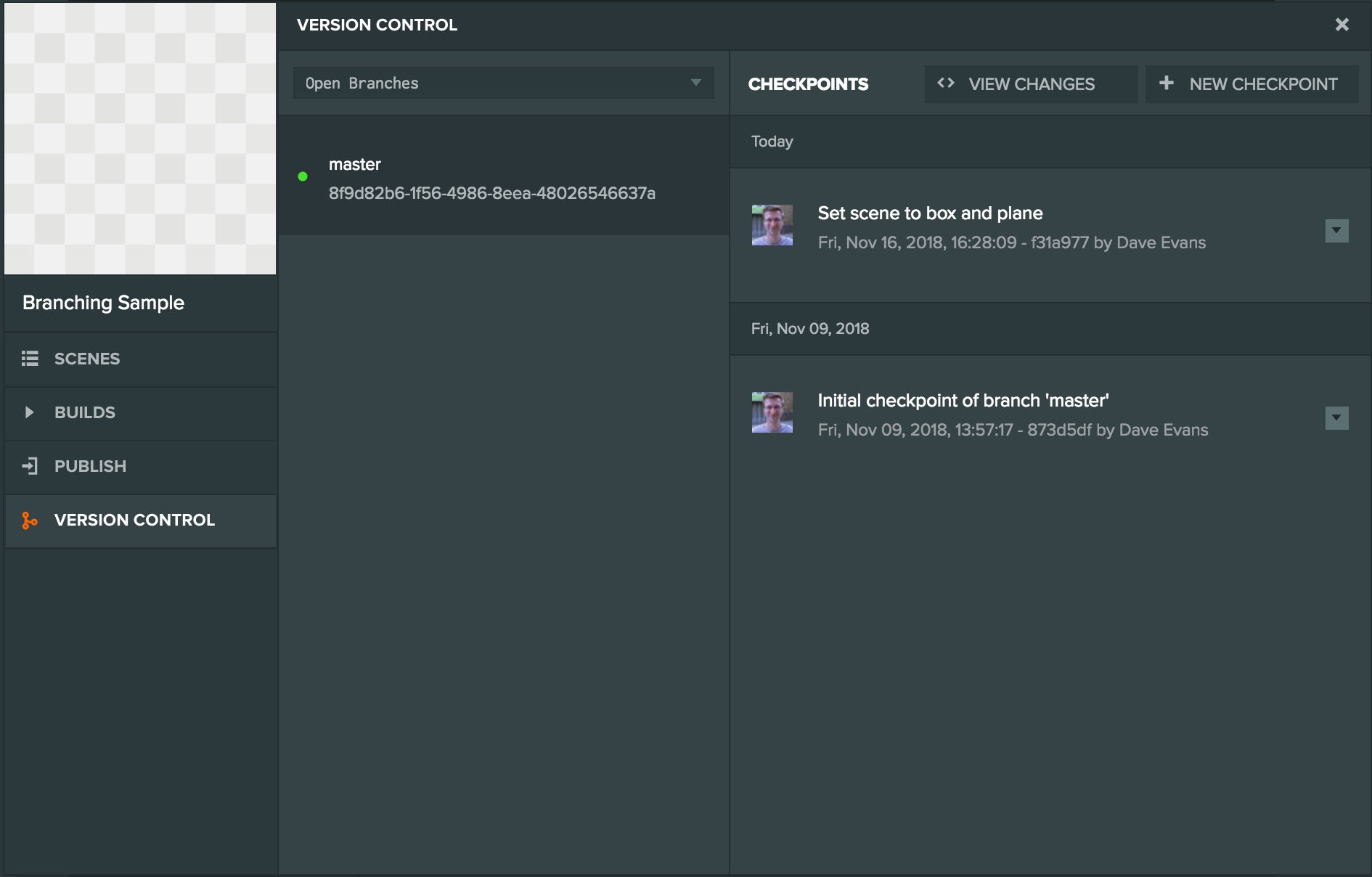The image size is (1372, 877).
Task: Click the New Checkpoint plus icon
Action: pyautogui.click(x=1167, y=83)
